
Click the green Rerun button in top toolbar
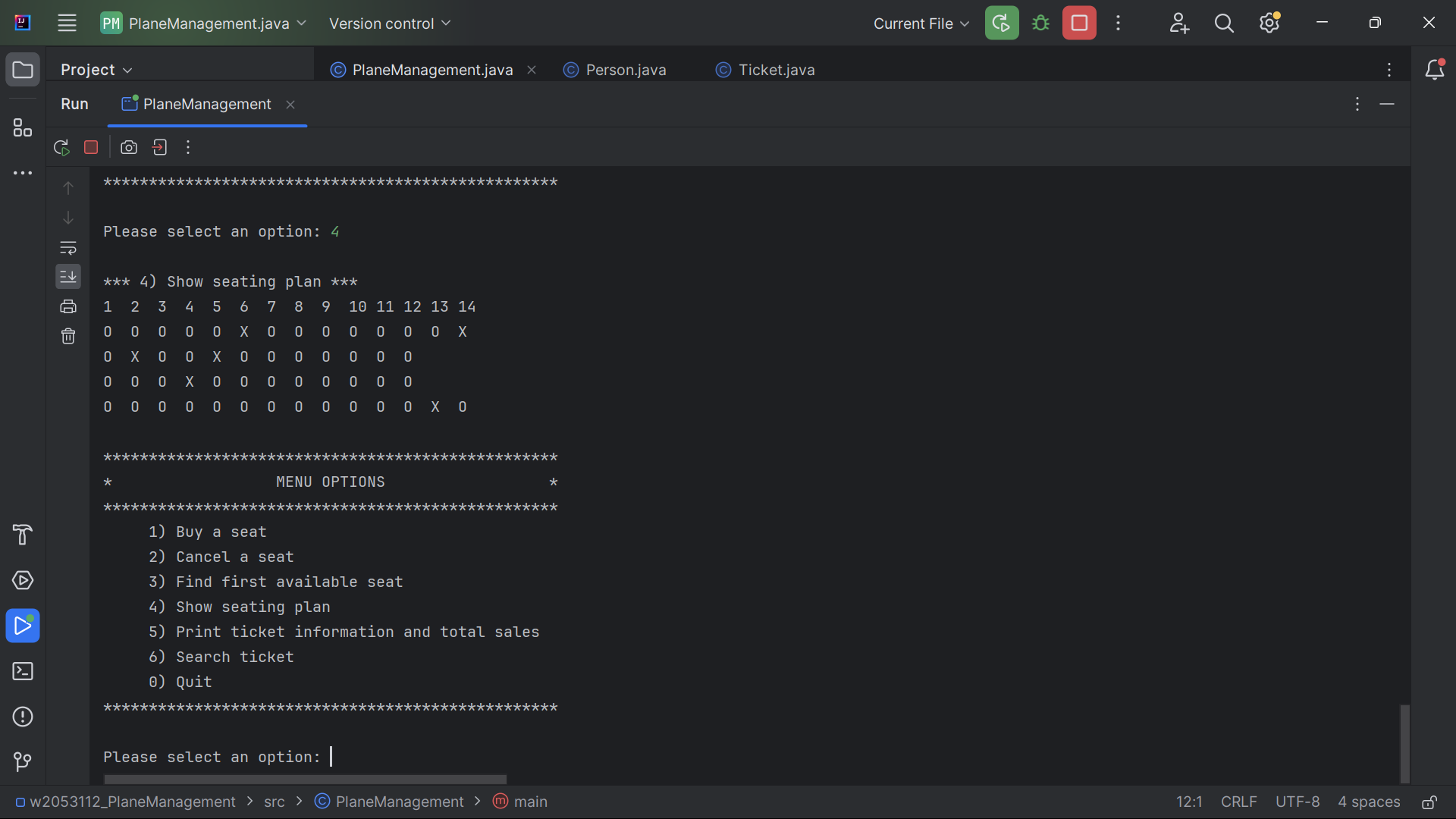tap(1001, 23)
